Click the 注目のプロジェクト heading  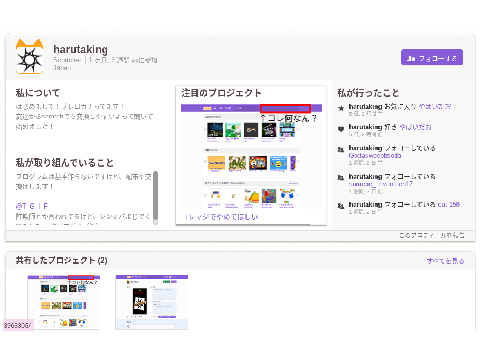(221, 93)
